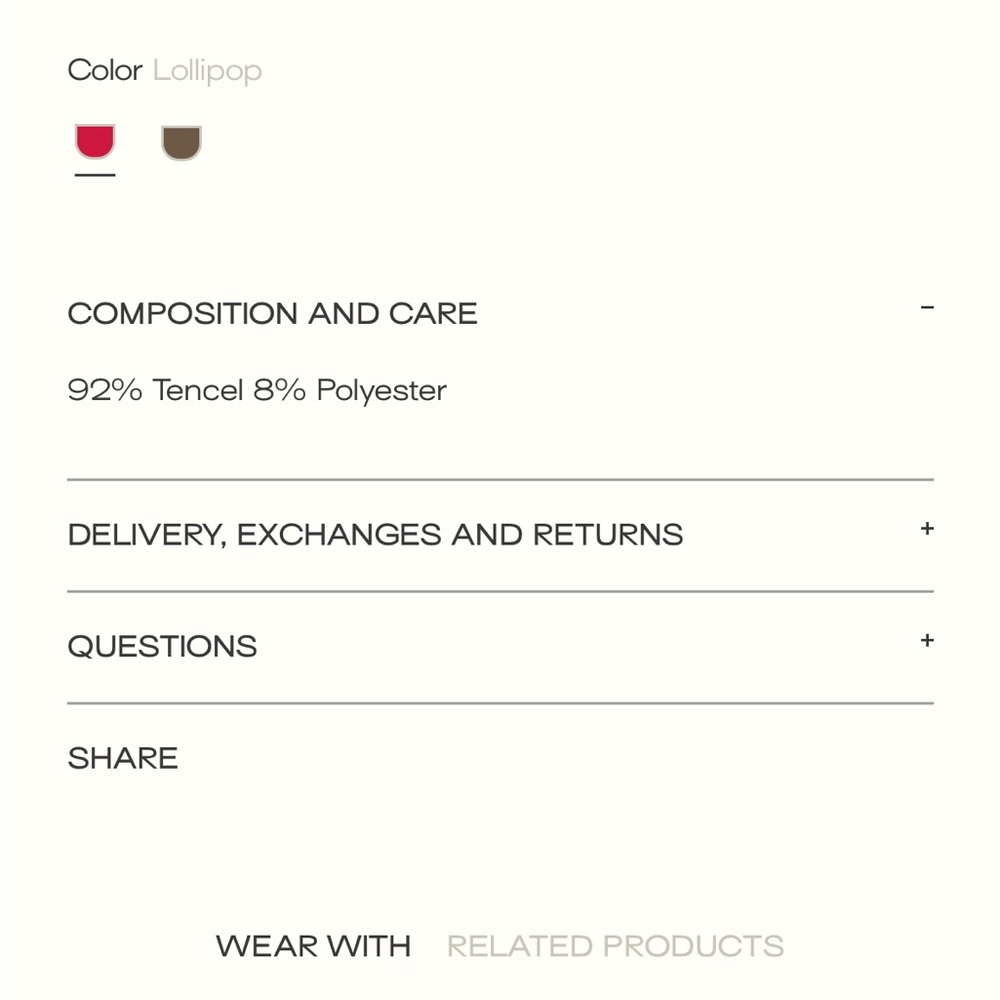Expand the Questions section plus icon
The height and width of the screenshot is (1000, 1000).
(x=927, y=640)
